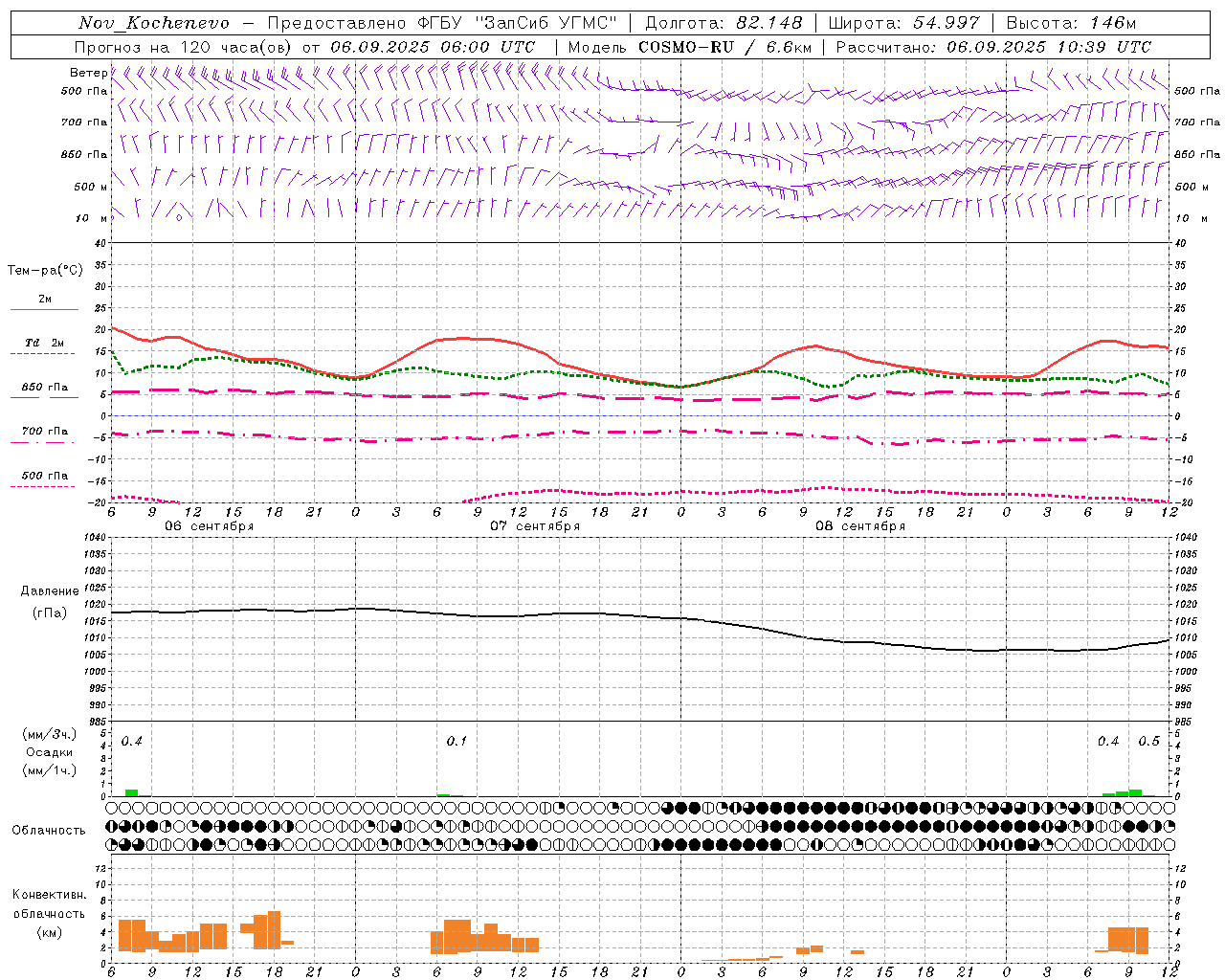The height and width of the screenshot is (980, 1225).
Task: Click the Давление pressure panel label
Action: (50, 591)
